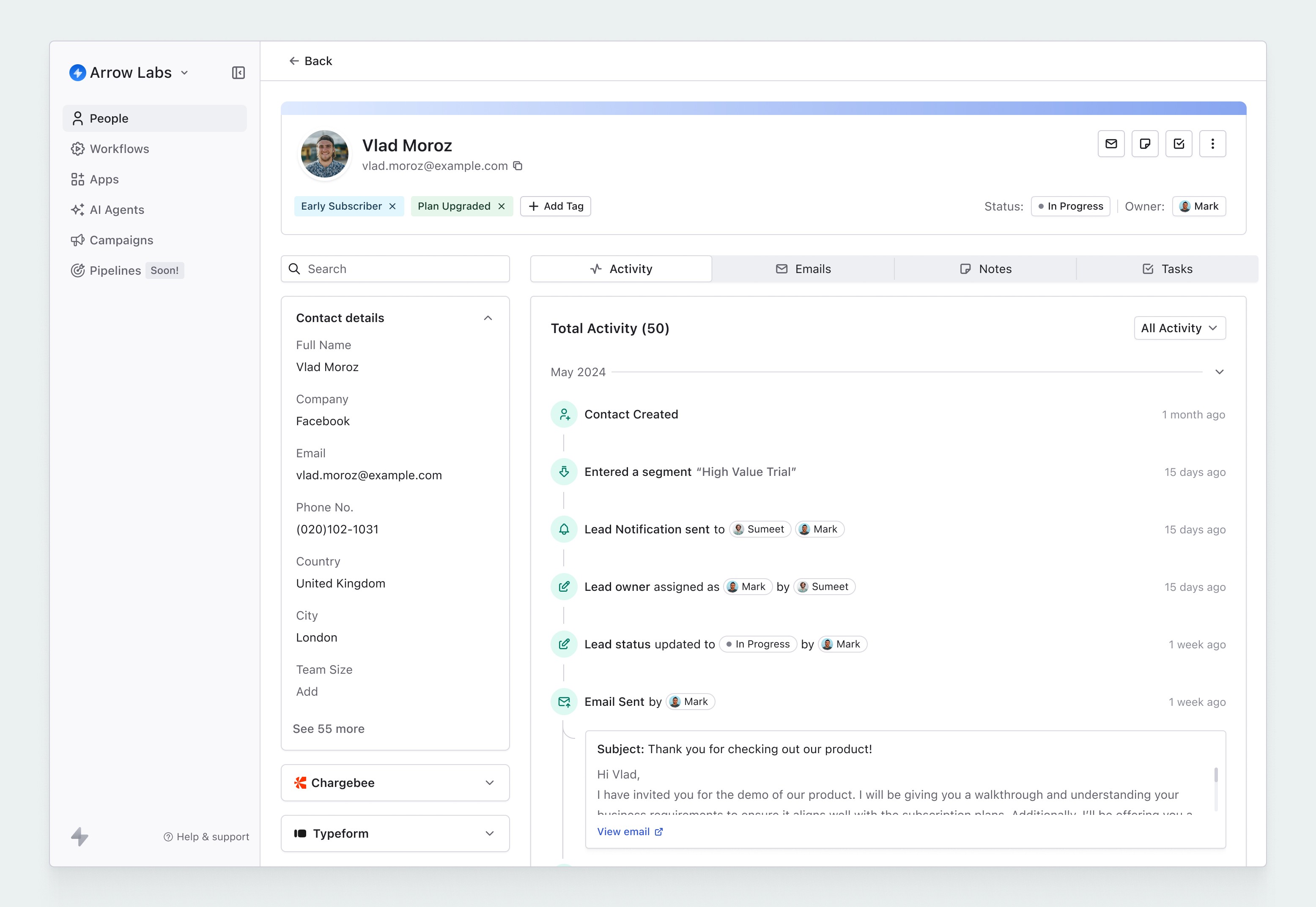Switch to the Emails tab
The image size is (1316, 907).
[803, 269]
